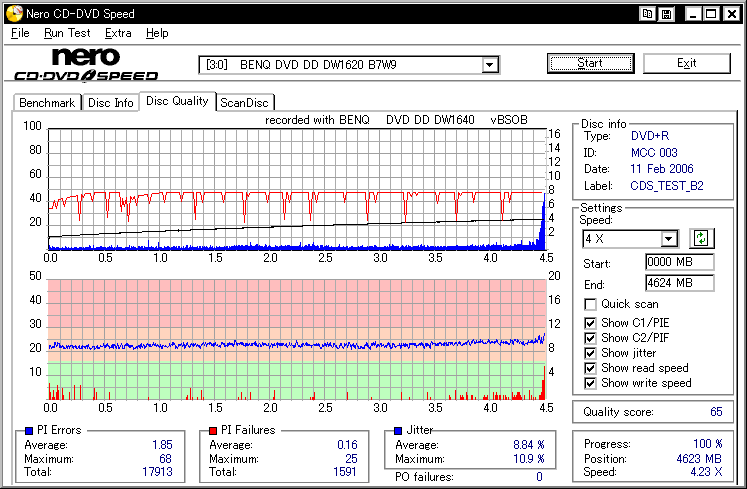Open the Run Test menu
747x489 pixels.
pos(67,33)
